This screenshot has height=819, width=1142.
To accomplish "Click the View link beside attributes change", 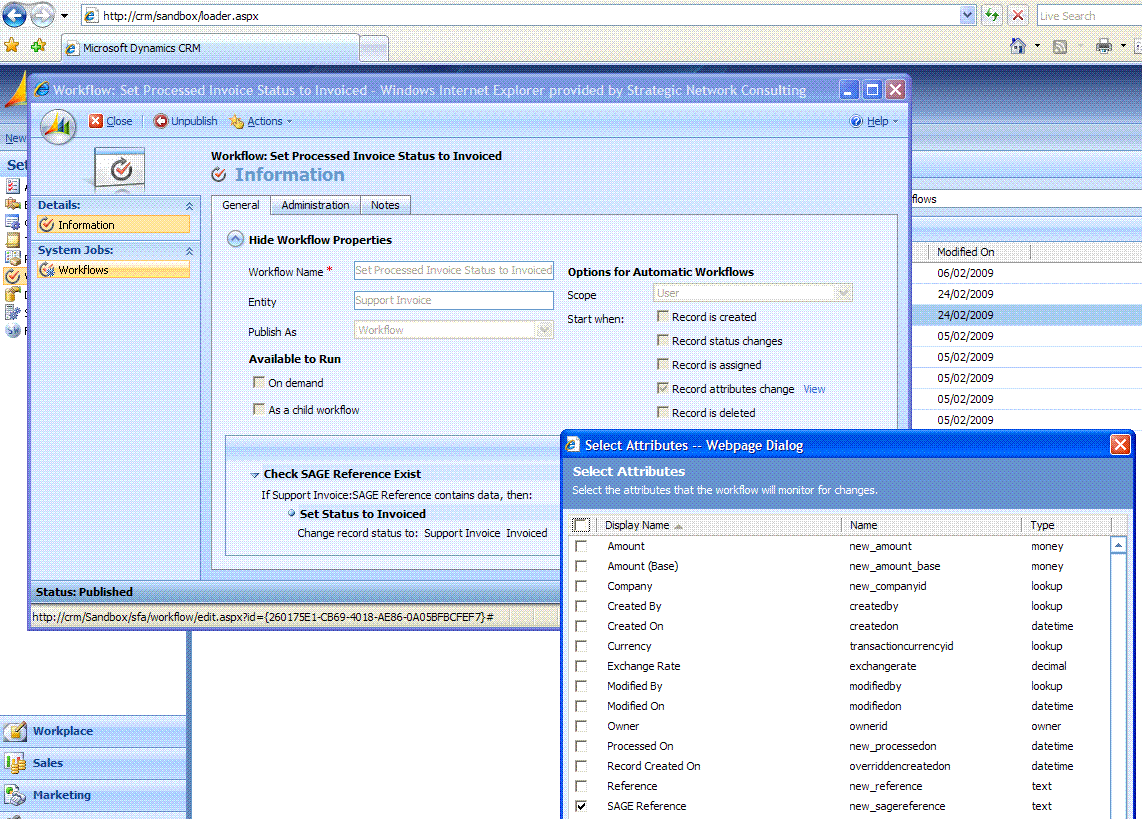I will 814,389.
